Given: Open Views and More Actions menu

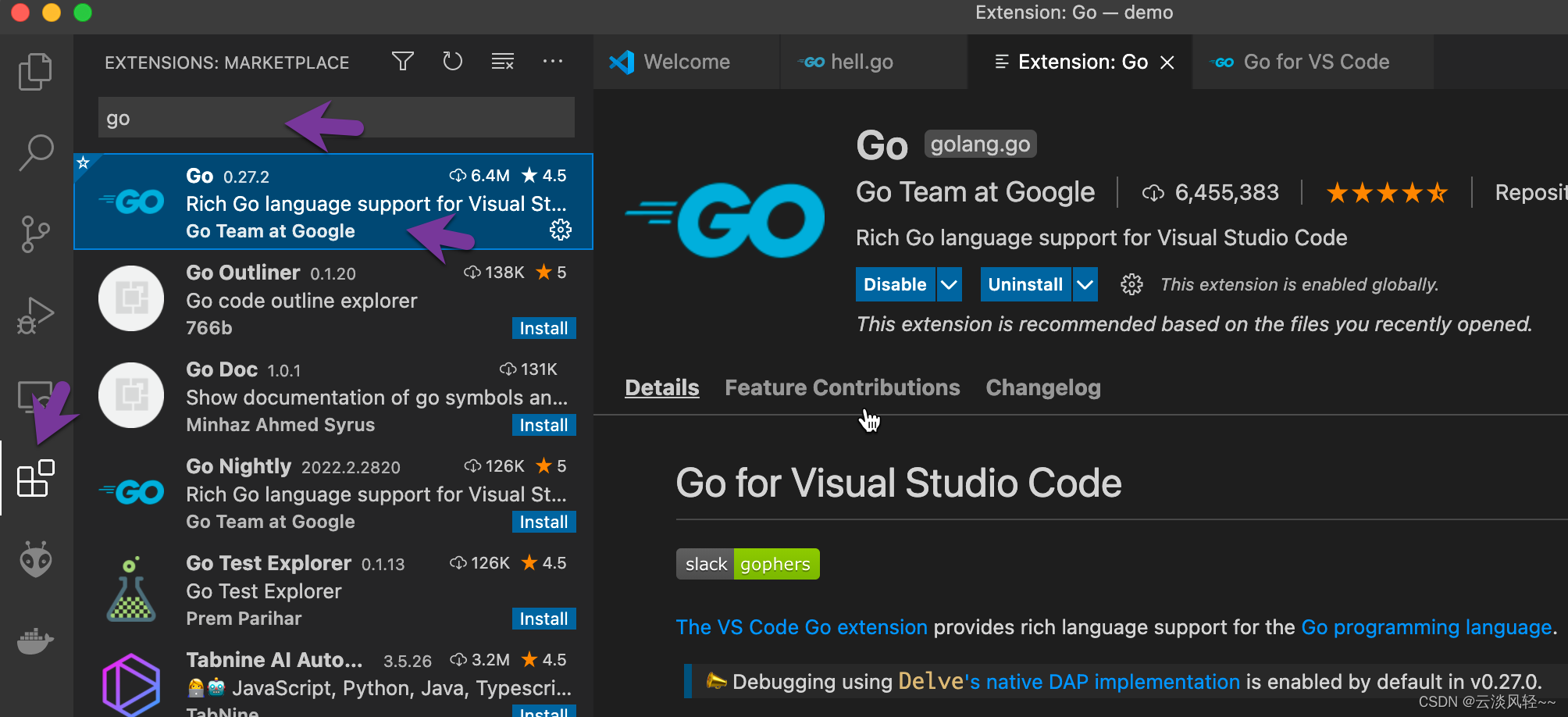Looking at the screenshot, I should [553, 62].
